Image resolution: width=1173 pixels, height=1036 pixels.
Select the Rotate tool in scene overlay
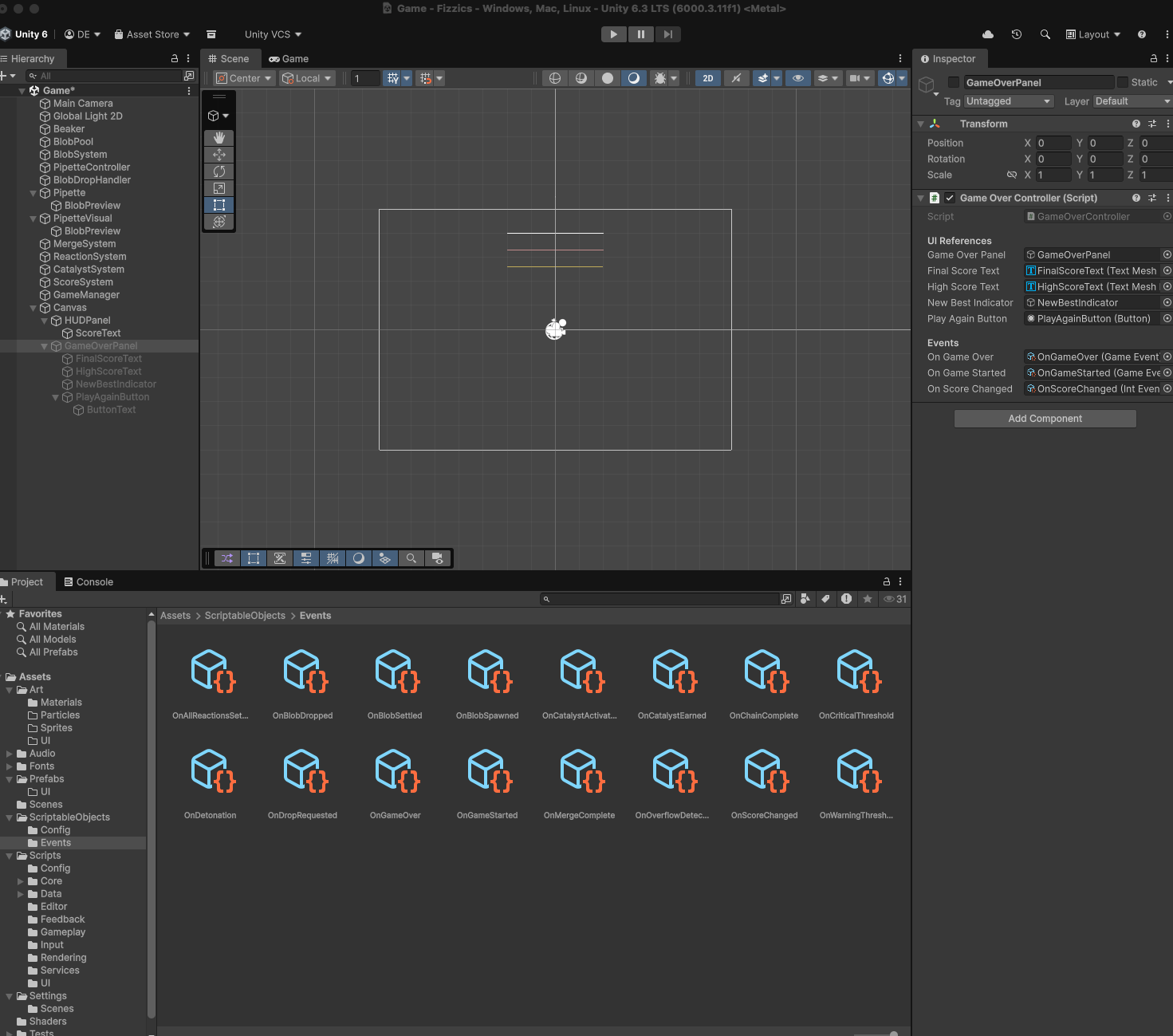pos(219,171)
